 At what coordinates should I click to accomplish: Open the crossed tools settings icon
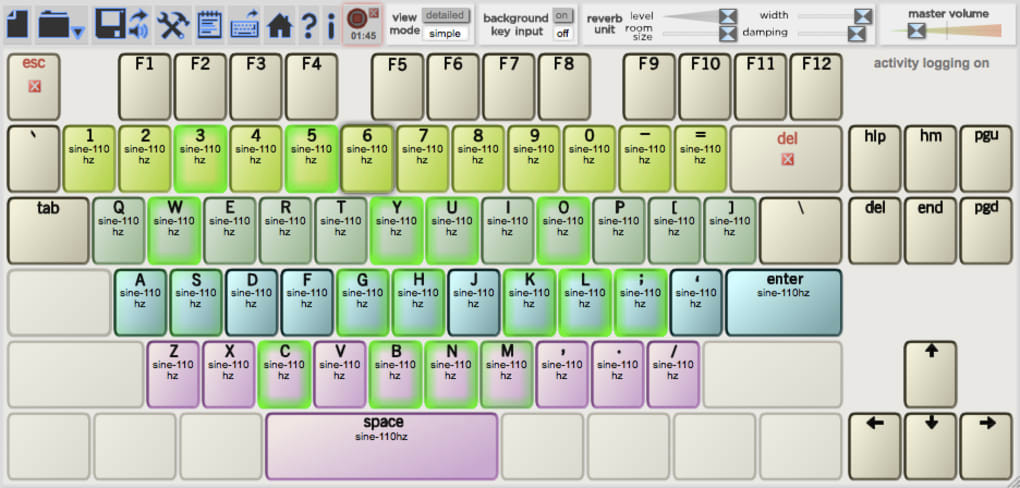[173, 25]
